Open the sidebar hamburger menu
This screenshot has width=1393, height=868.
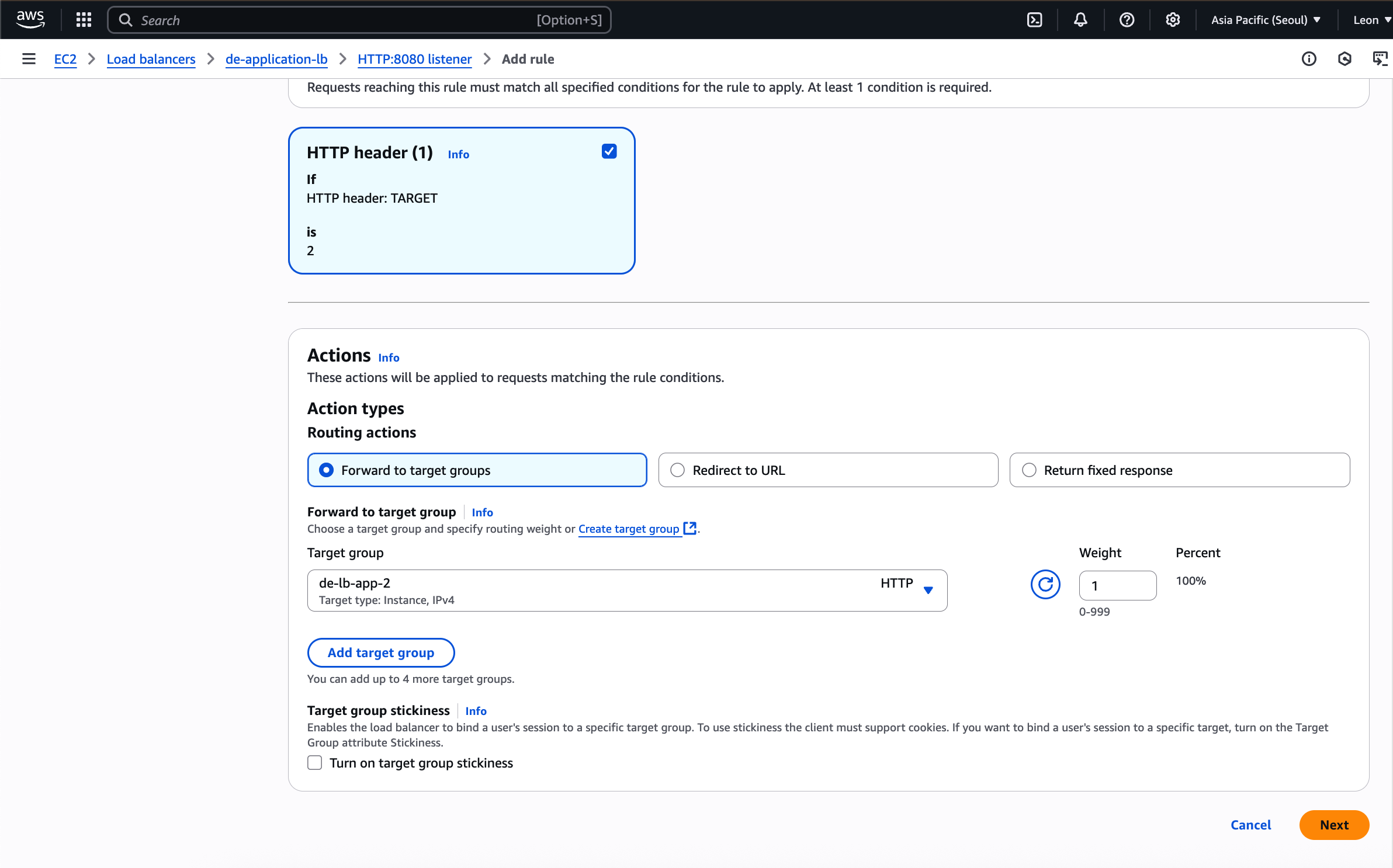[x=29, y=58]
